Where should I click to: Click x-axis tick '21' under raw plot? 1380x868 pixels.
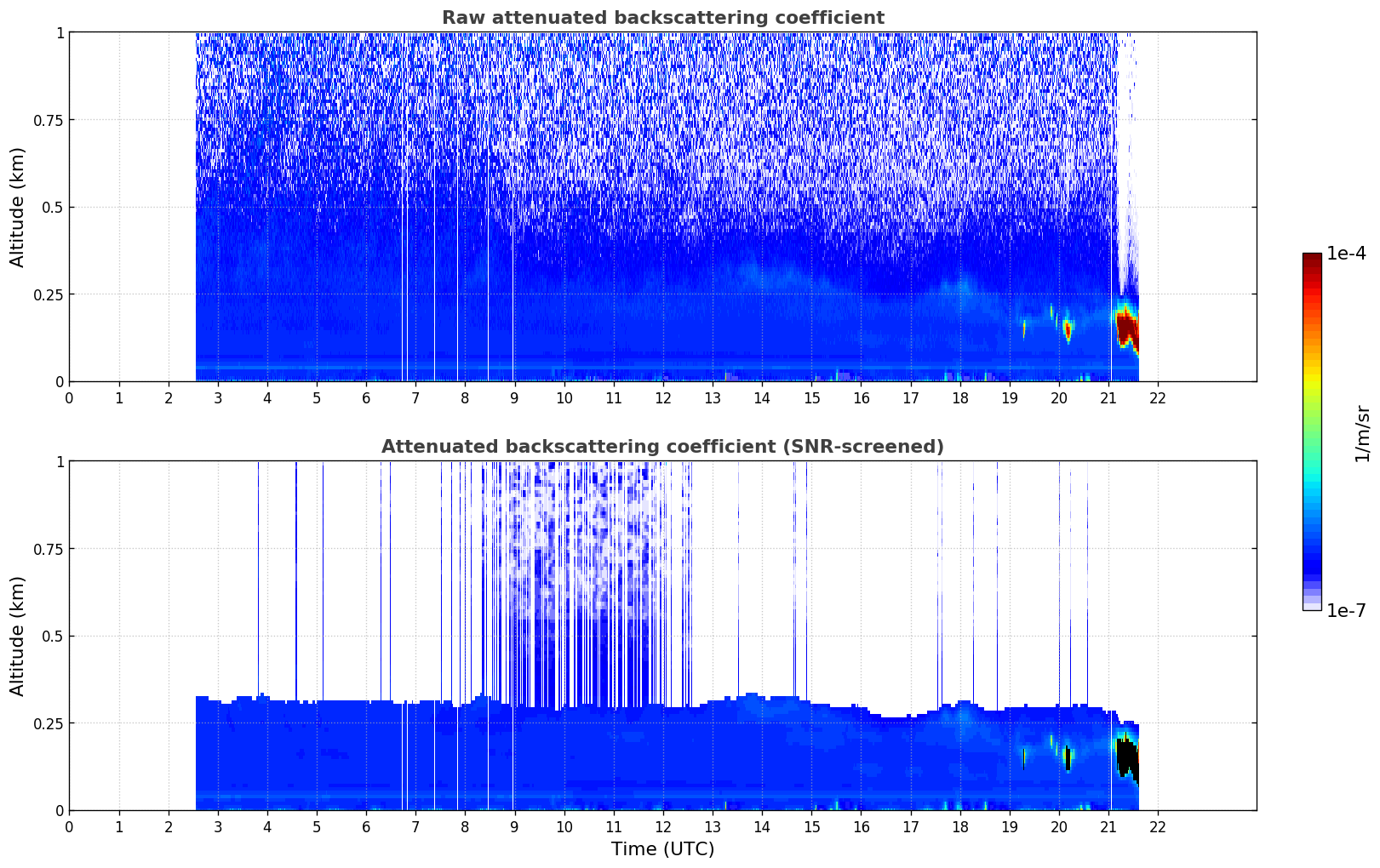point(1108,397)
